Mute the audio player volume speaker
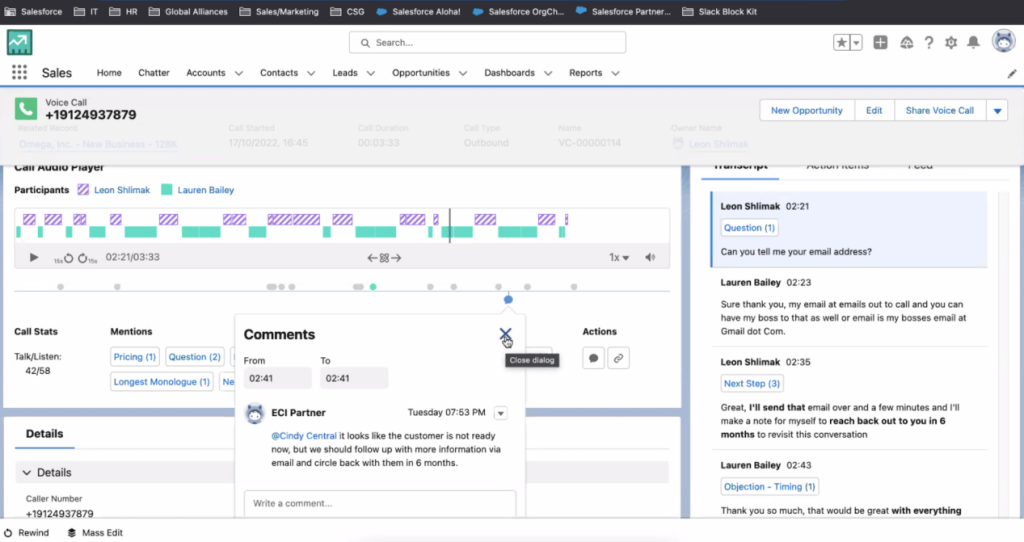 tap(651, 257)
